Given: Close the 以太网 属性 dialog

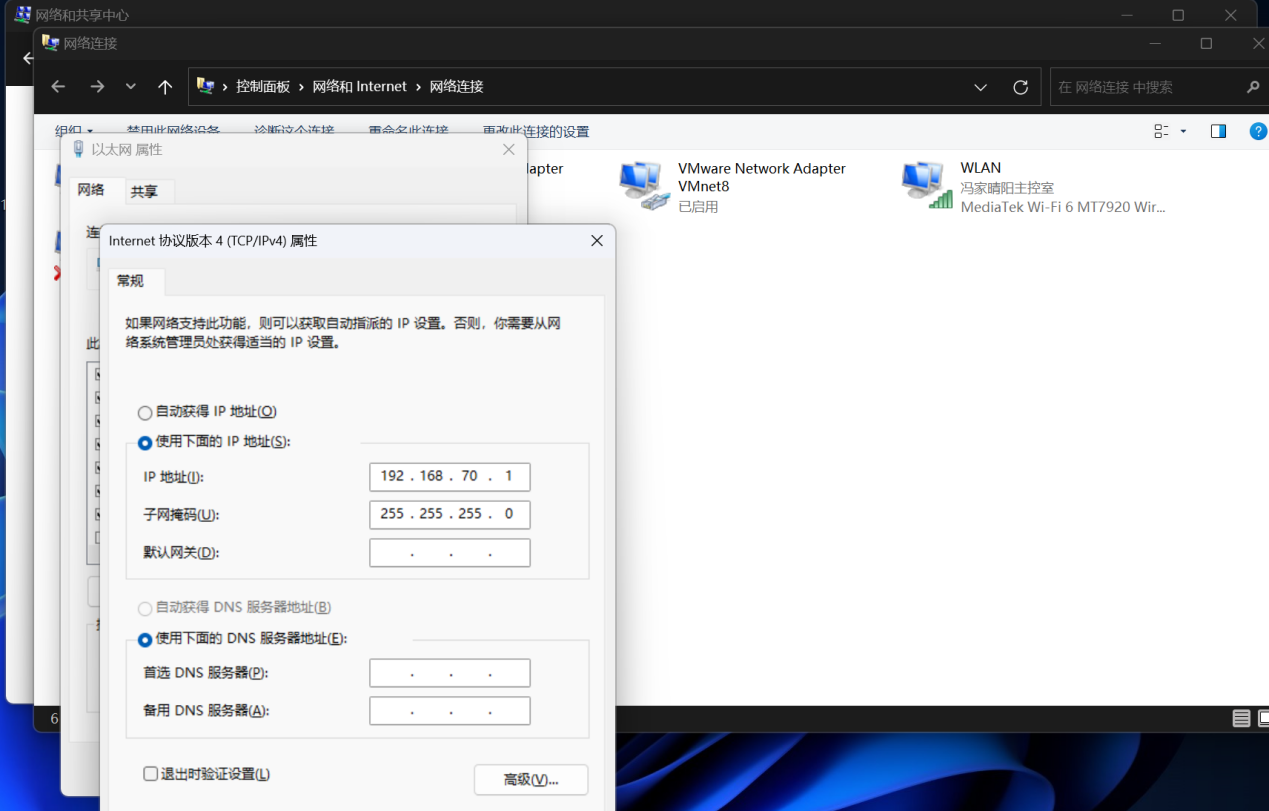Looking at the screenshot, I should pyautogui.click(x=509, y=149).
